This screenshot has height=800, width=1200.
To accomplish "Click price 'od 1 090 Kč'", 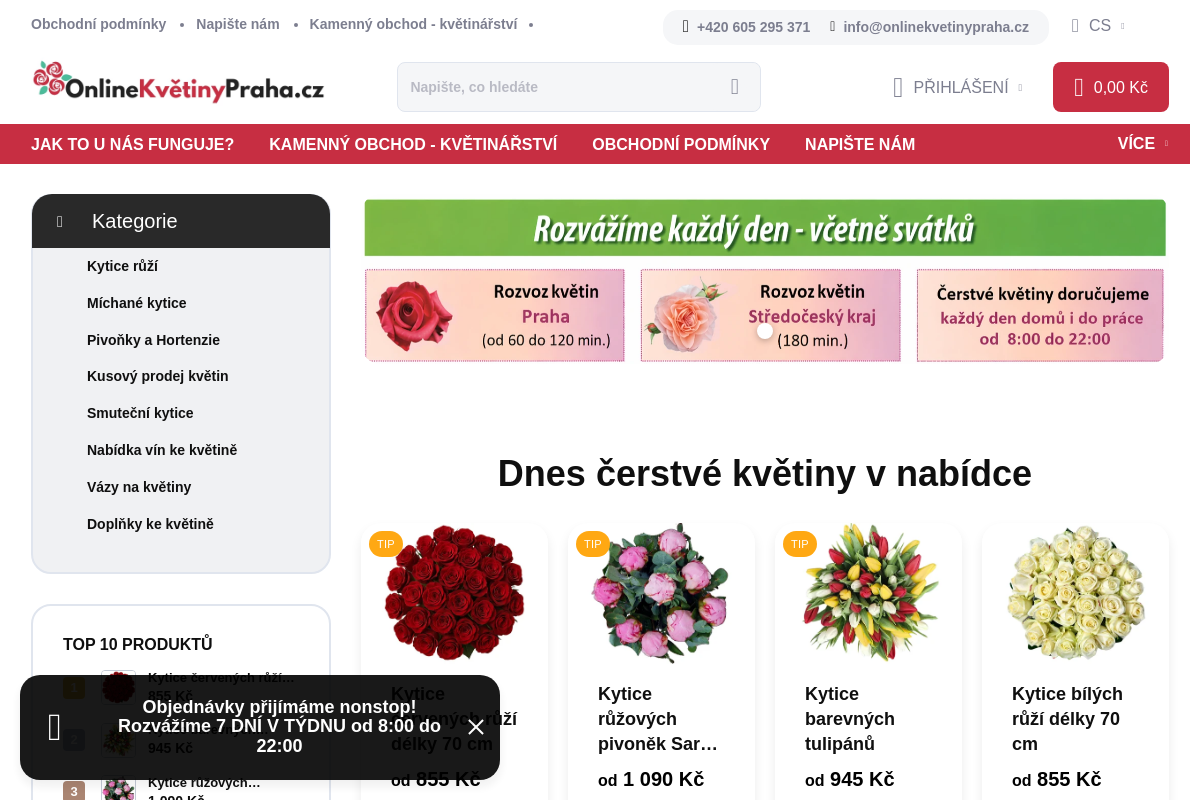I will [x=651, y=779].
